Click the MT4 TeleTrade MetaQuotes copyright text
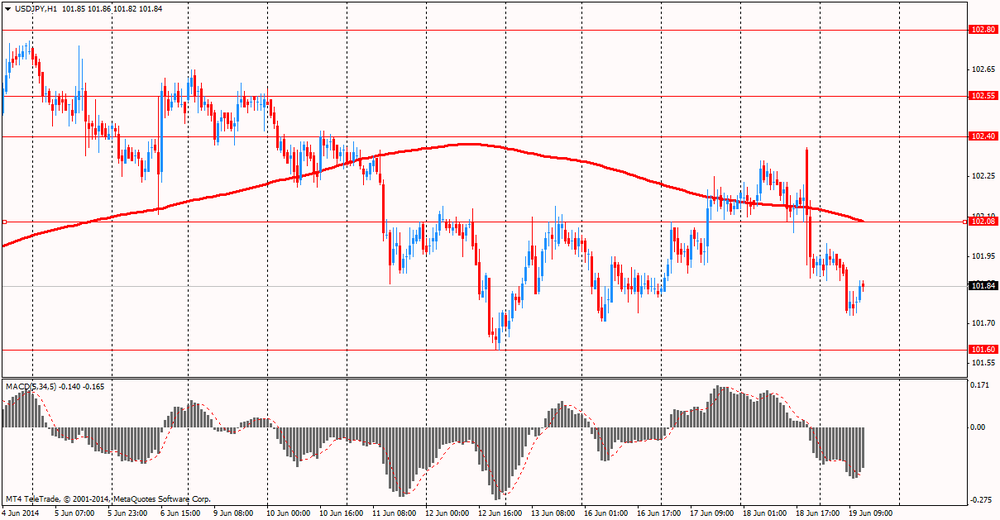This screenshot has width=1000, height=520. pyautogui.click(x=108, y=499)
